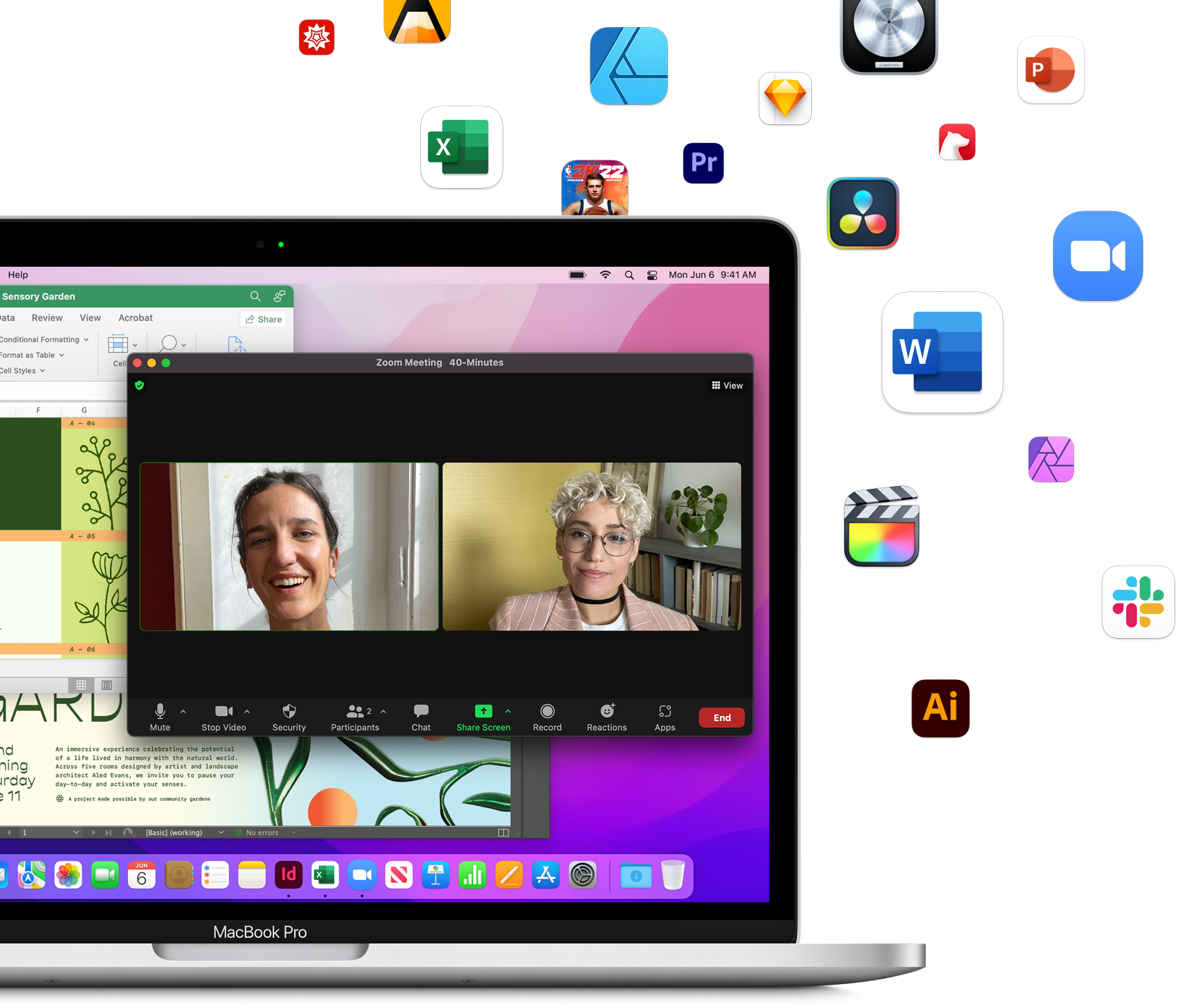Viewport: 1179px width, 1008px height.
Task: Go to next page in InDesign status bar
Action: (94, 832)
